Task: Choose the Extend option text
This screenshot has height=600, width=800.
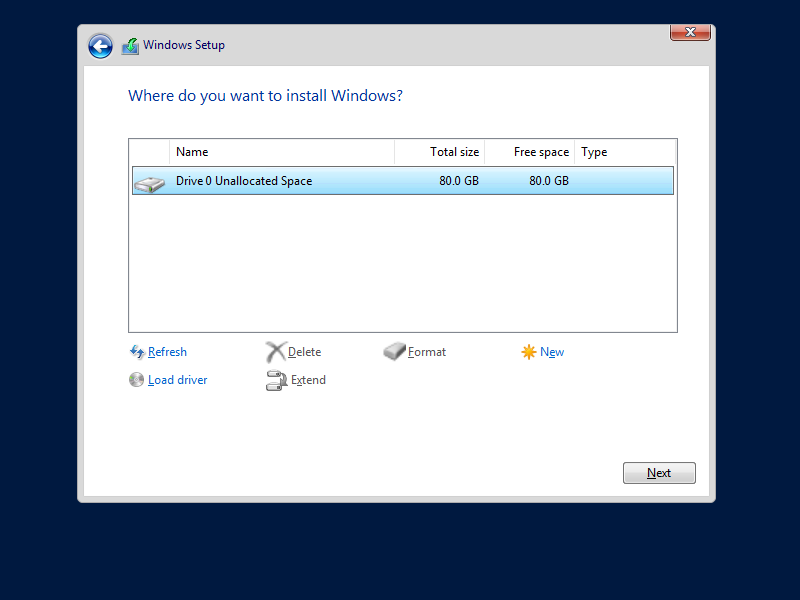Action: click(308, 380)
